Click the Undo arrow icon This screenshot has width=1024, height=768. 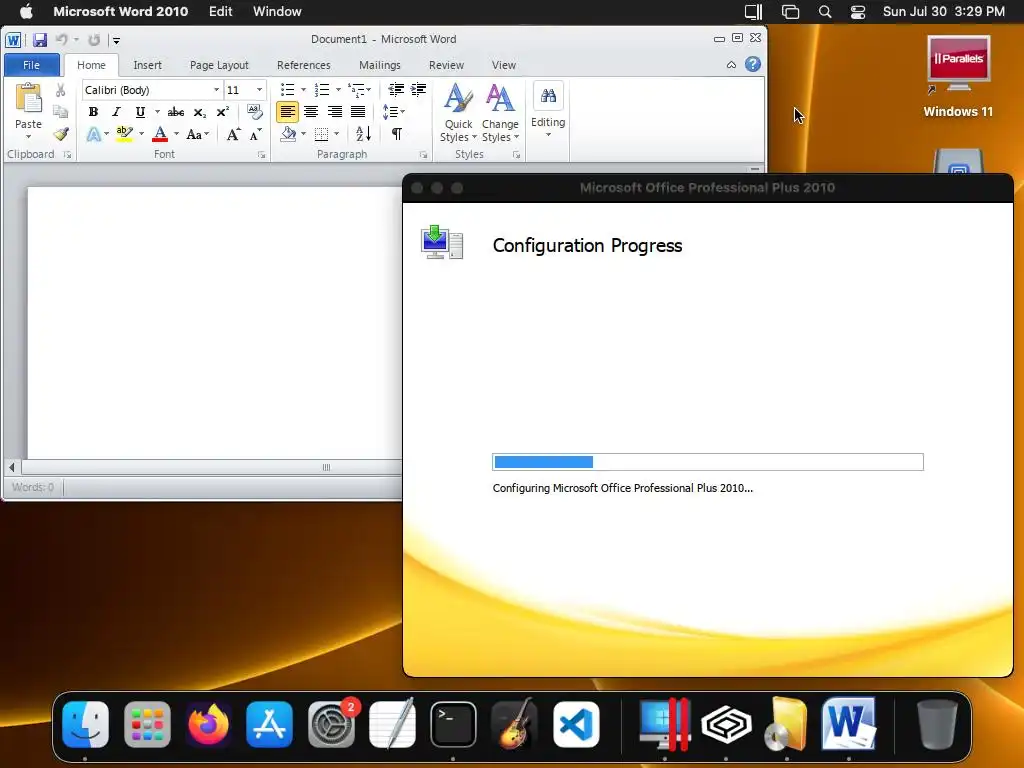tap(61, 40)
